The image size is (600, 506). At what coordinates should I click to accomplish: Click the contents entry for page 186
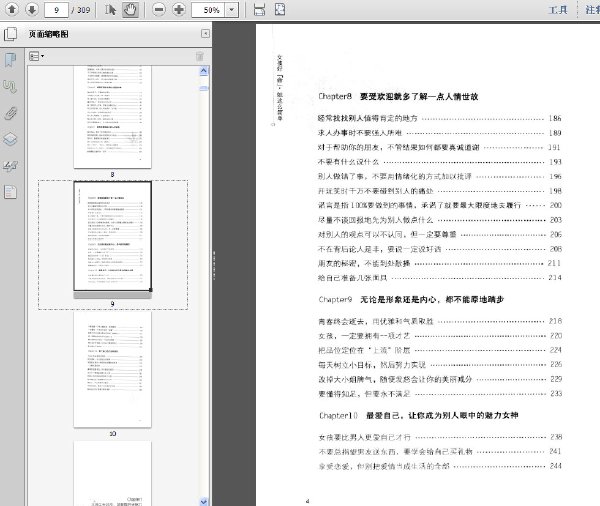click(x=440, y=118)
